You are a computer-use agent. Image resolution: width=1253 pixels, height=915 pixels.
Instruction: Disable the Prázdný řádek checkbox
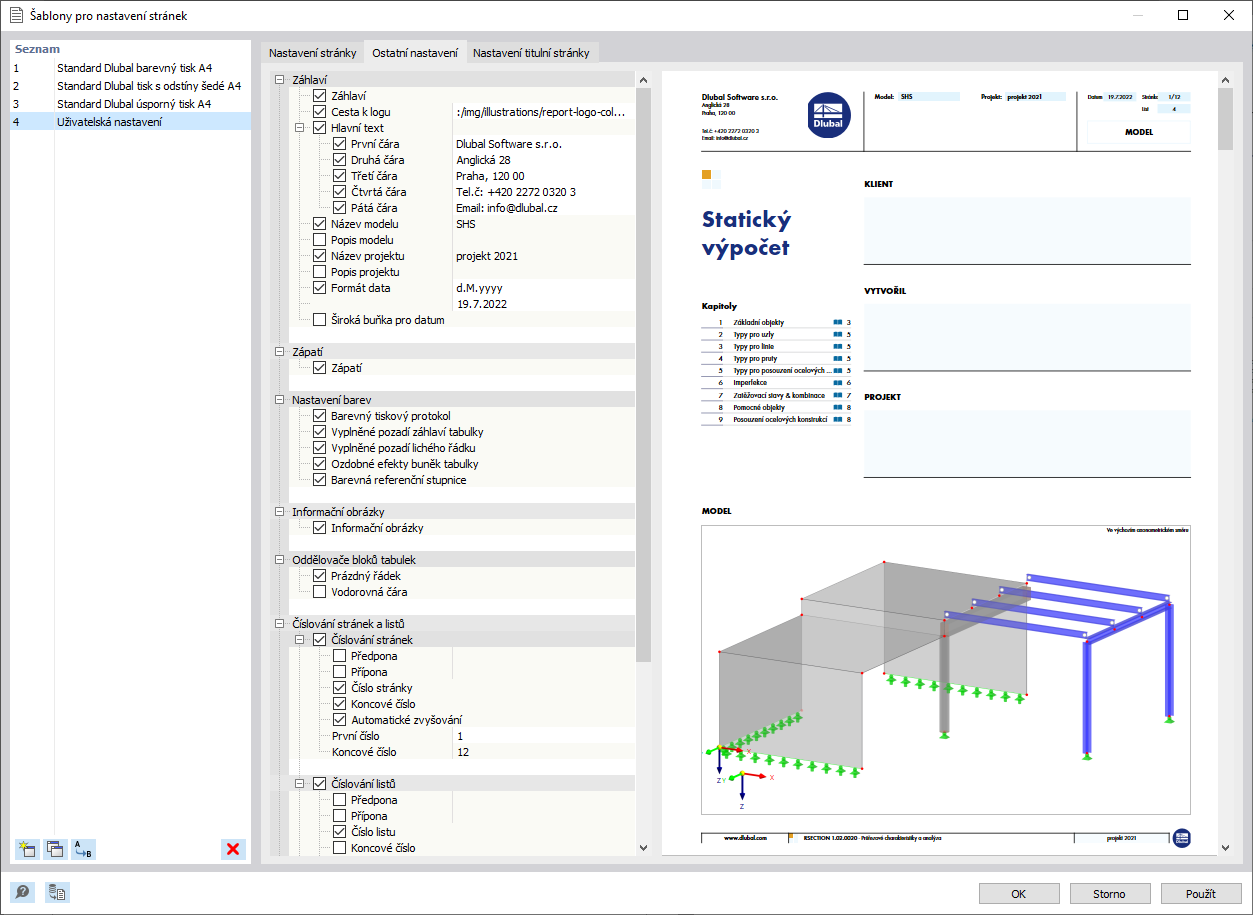point(320,576)
